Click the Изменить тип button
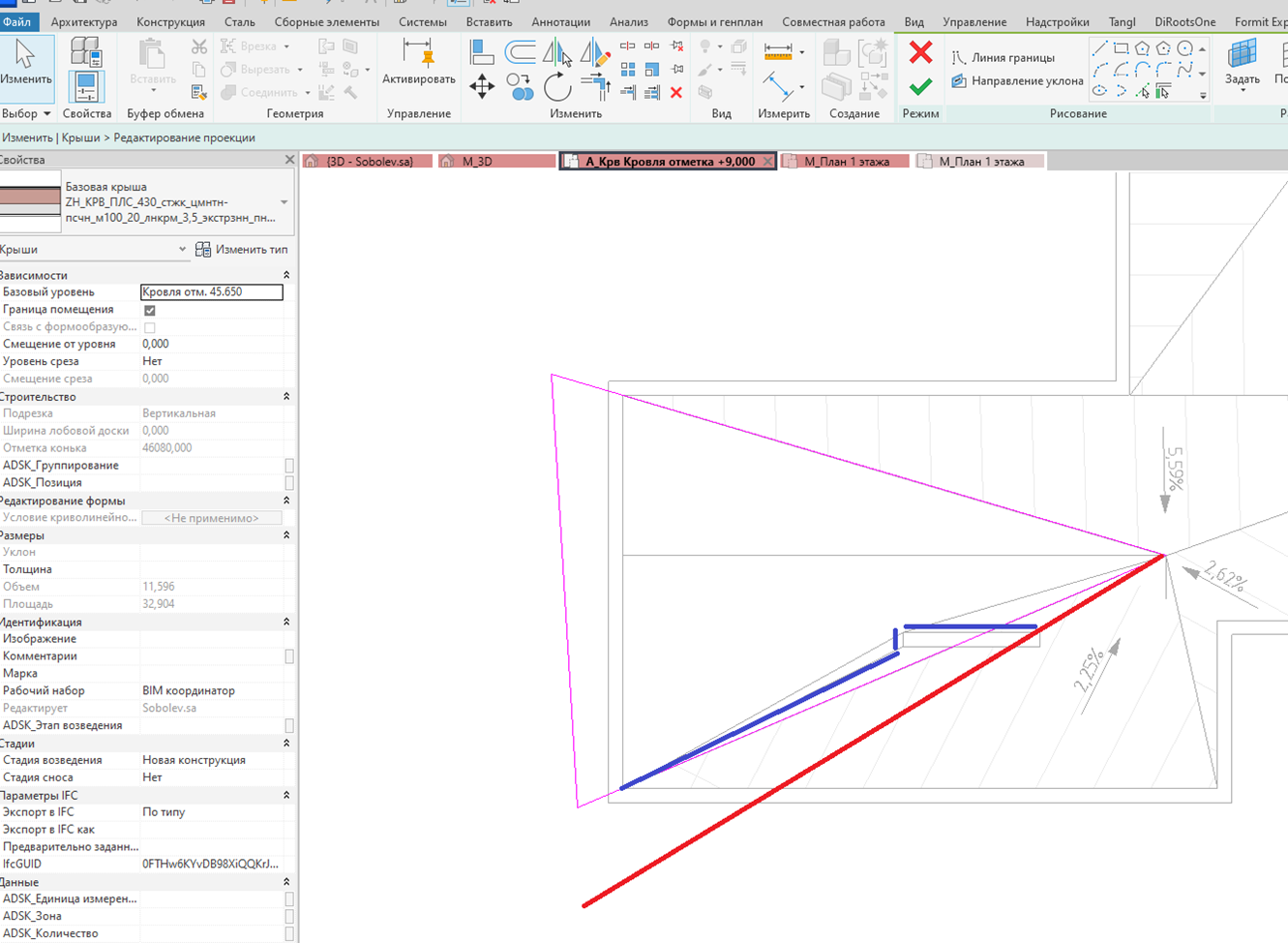 pyautogui.click(x=242, y=250)
